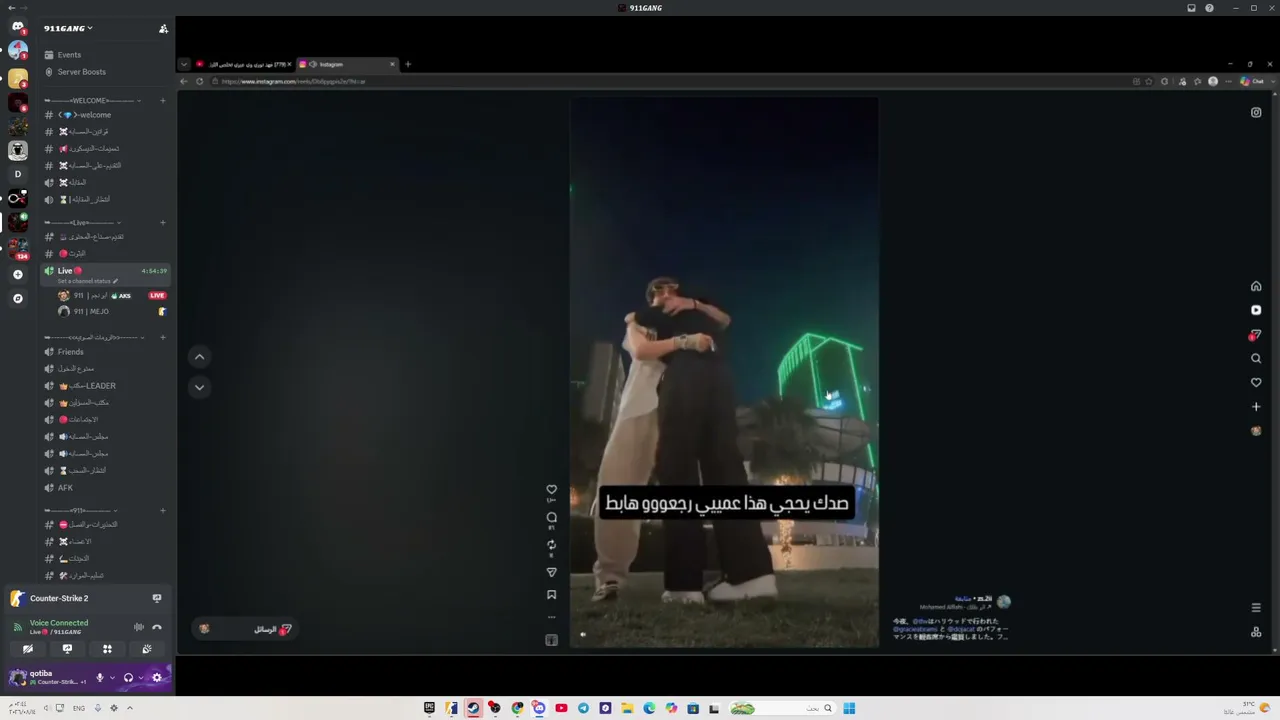
Task: Toggle camera in Discord voice panel
Action: click(28, 649)
